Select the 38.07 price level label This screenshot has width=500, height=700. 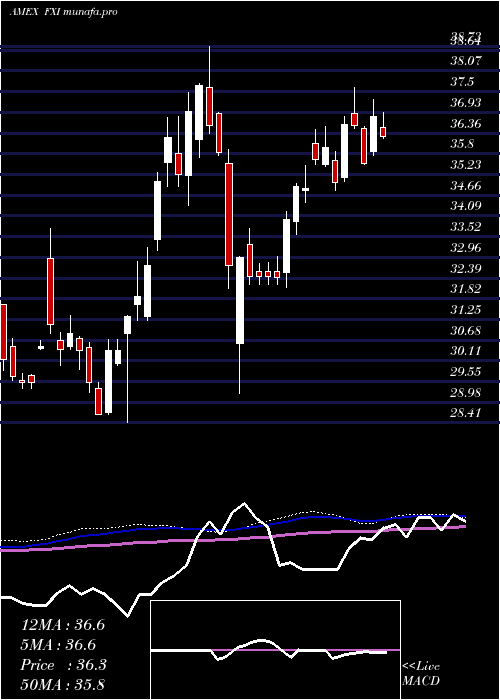(466, 61)
